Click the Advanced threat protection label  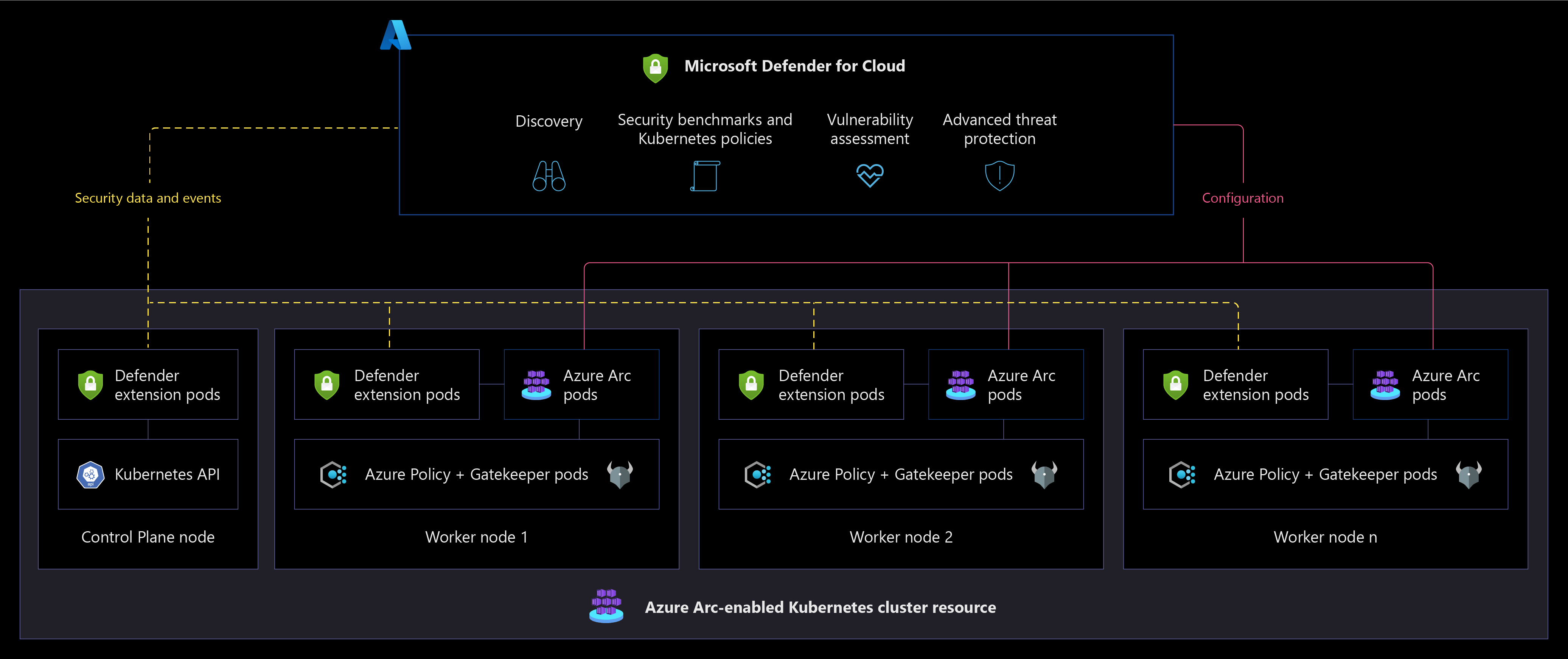(x=999, y=129)
